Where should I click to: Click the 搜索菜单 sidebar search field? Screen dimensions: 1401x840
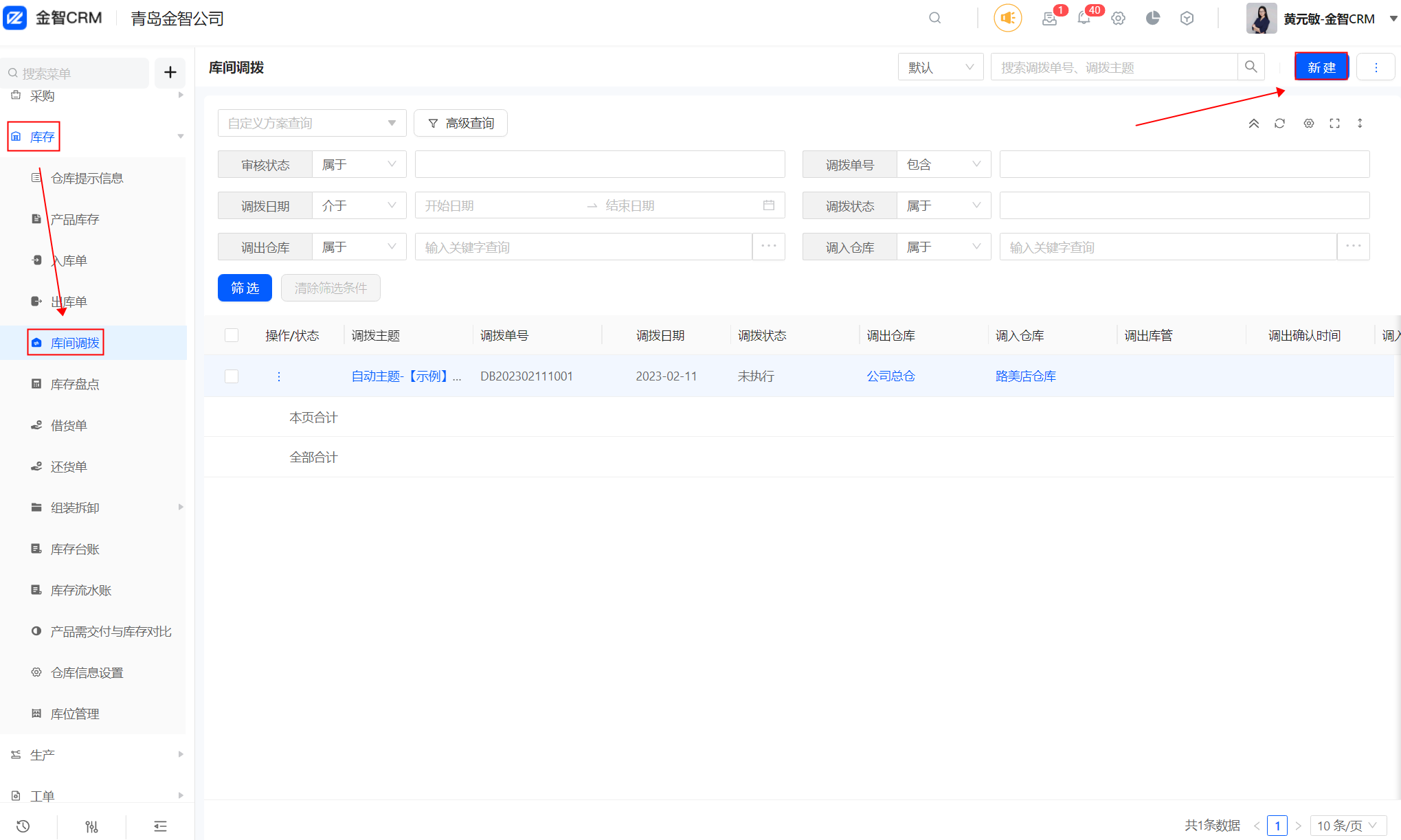[75, 73]
